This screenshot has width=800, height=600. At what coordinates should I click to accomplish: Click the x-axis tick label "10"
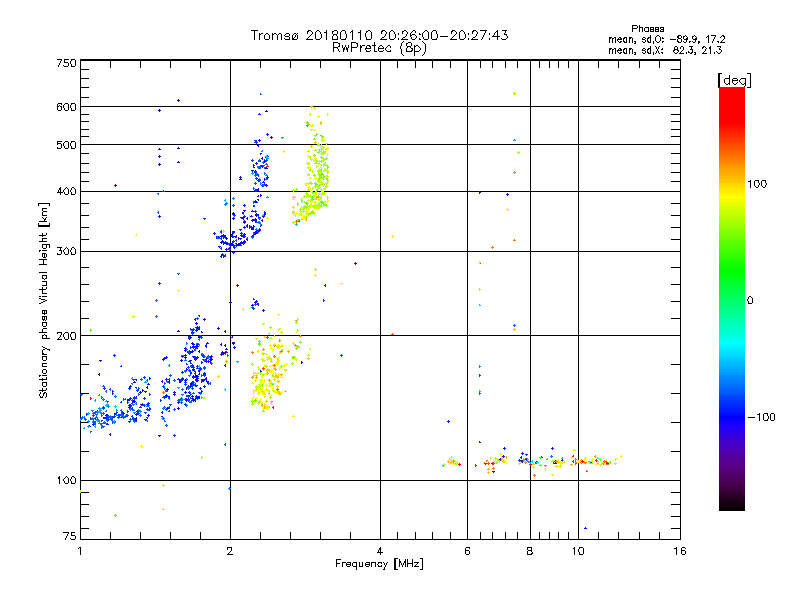578,551
